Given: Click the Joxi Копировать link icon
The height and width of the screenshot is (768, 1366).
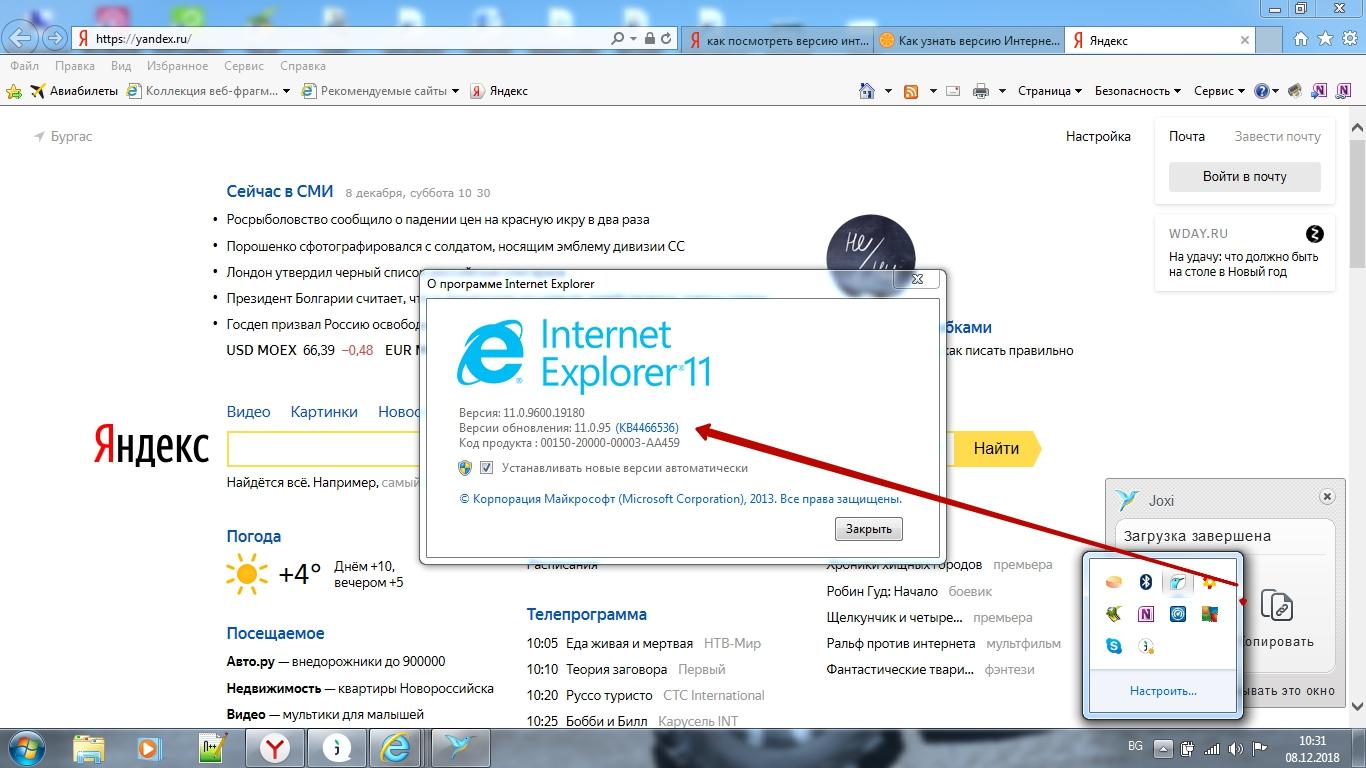Looking at the screenshot, I should 1277,606.
